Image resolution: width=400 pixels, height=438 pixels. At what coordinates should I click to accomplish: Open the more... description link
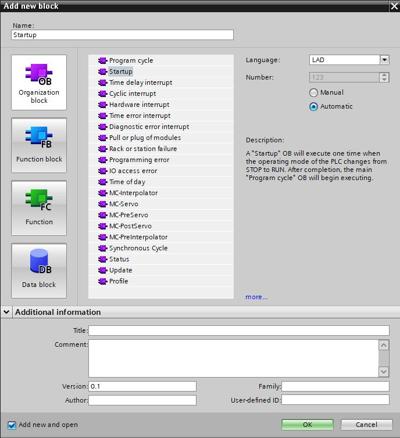click(x=256, y=297)
